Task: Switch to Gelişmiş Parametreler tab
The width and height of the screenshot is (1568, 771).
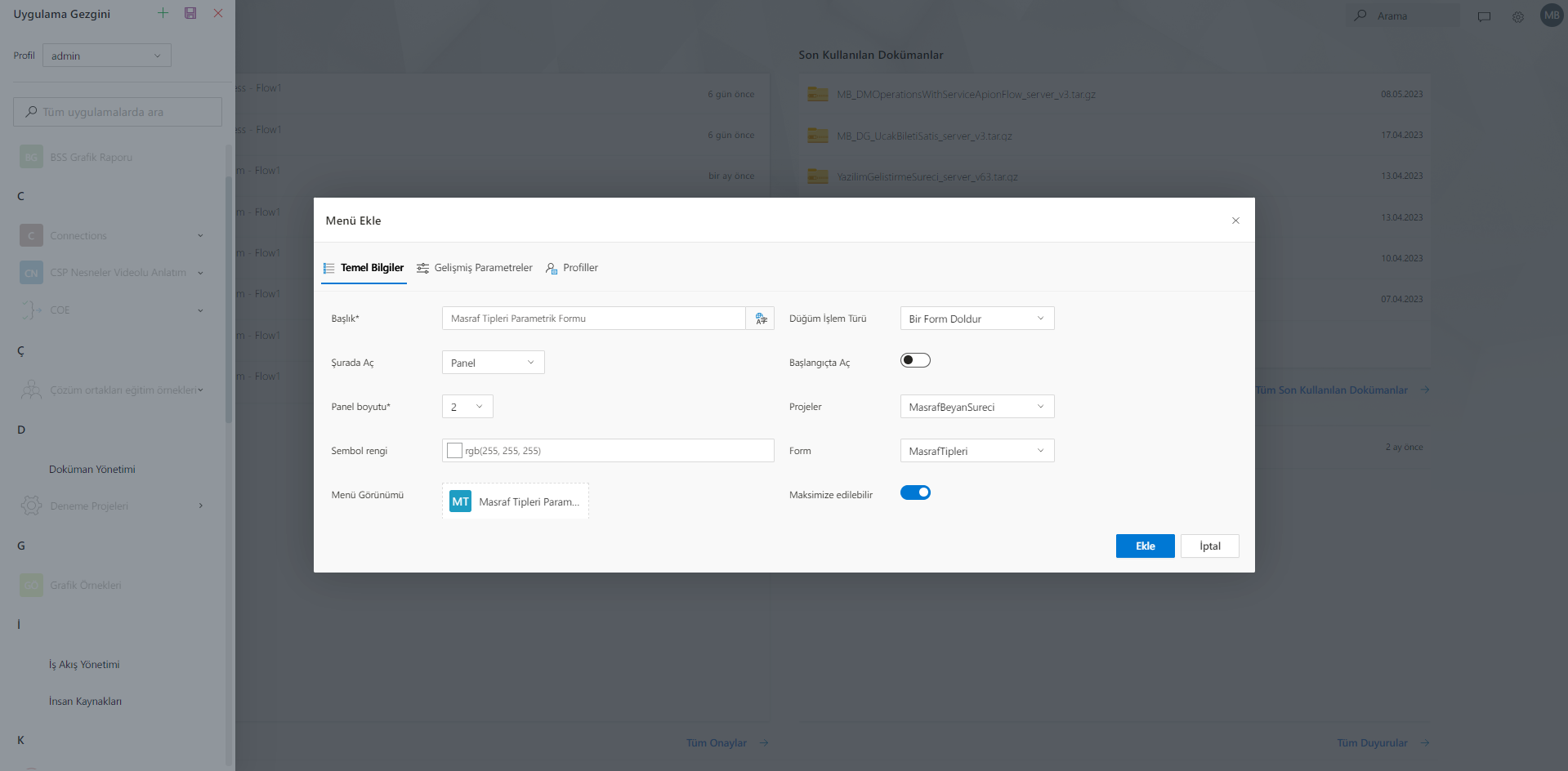Action: pos(475,268)
